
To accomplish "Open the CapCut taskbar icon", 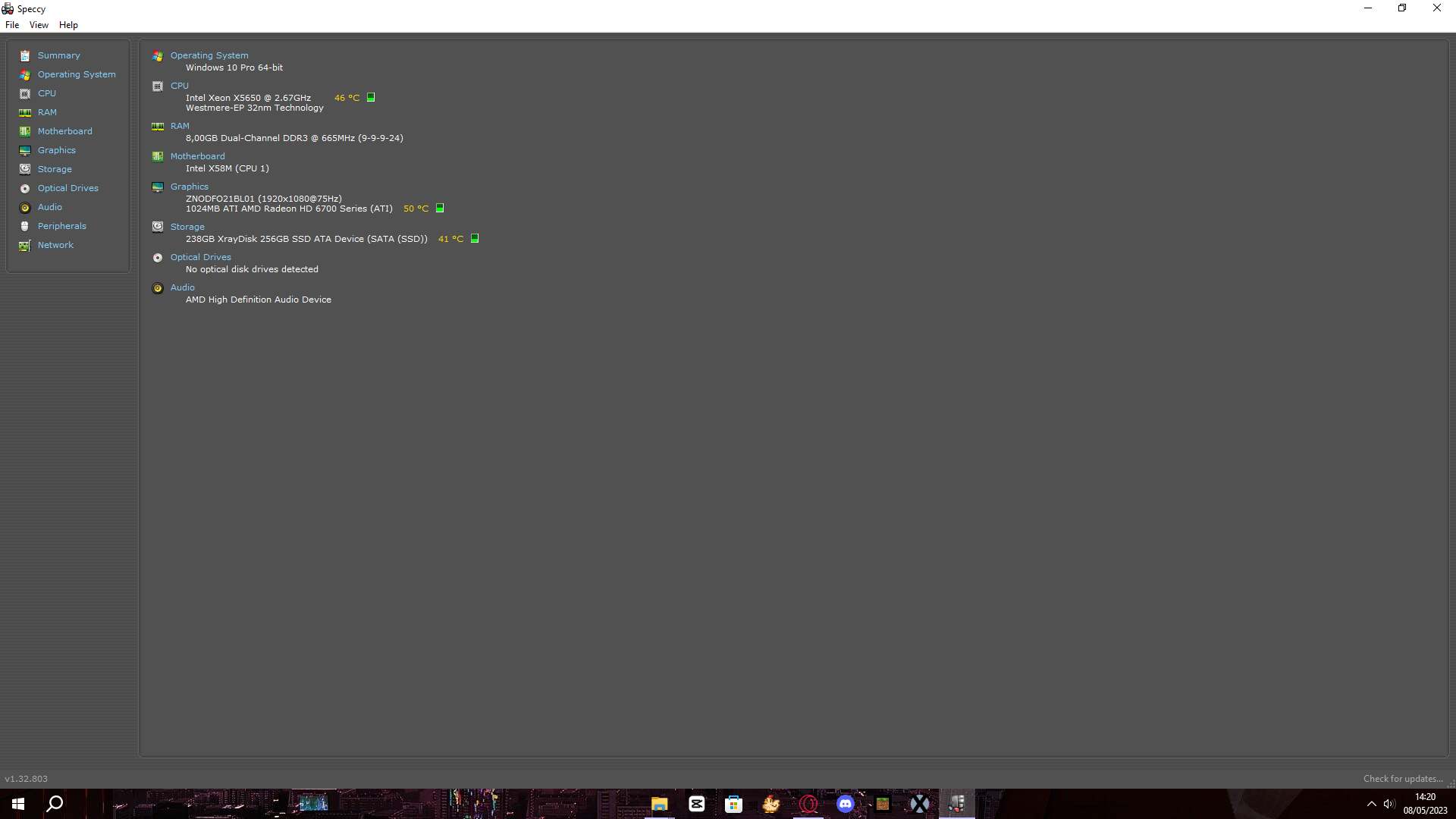I will 697,804.
